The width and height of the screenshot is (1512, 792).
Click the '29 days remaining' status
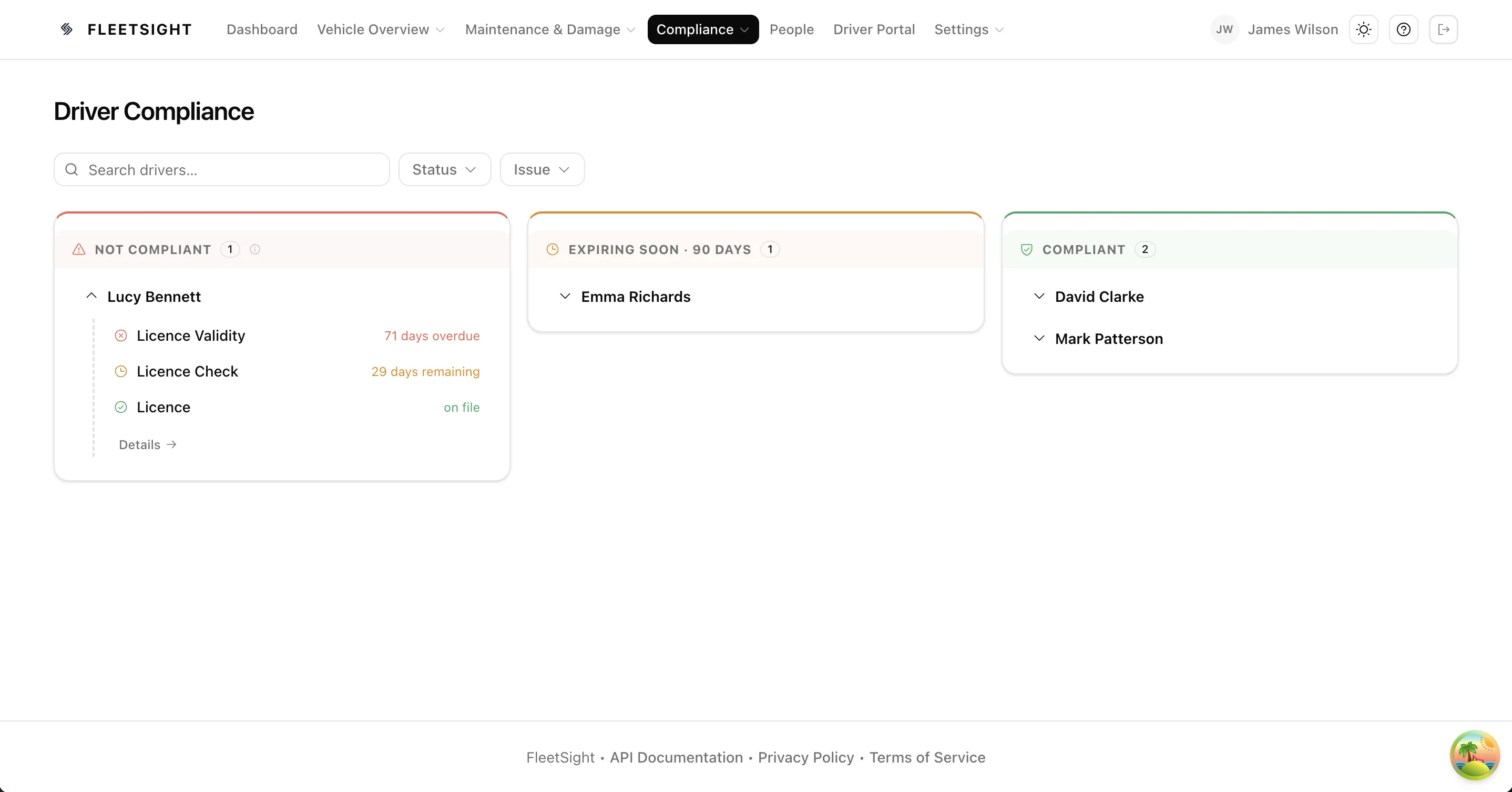click(425, 372)
